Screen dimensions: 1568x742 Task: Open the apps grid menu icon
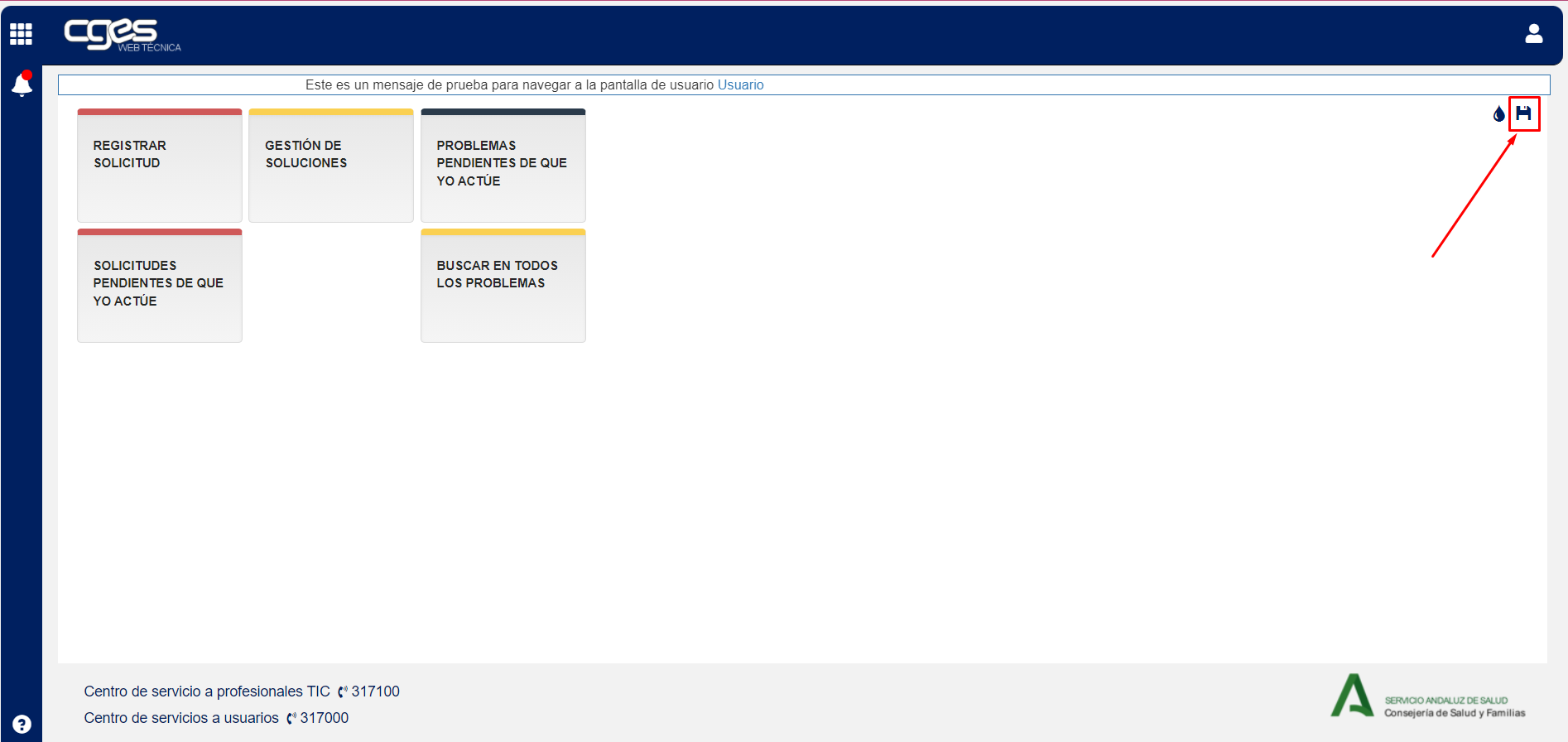coord(21,34)
